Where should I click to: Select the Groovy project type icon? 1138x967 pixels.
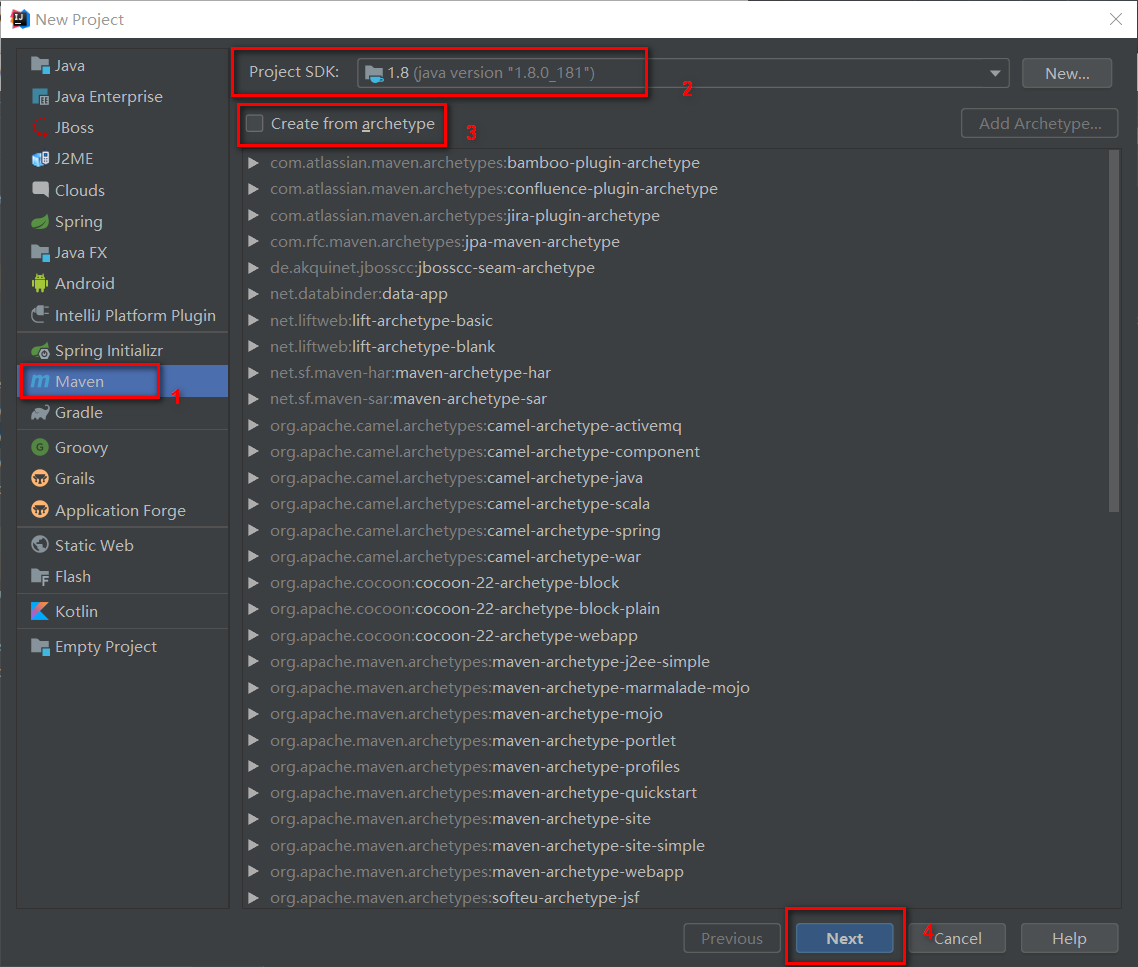(40, 448)
